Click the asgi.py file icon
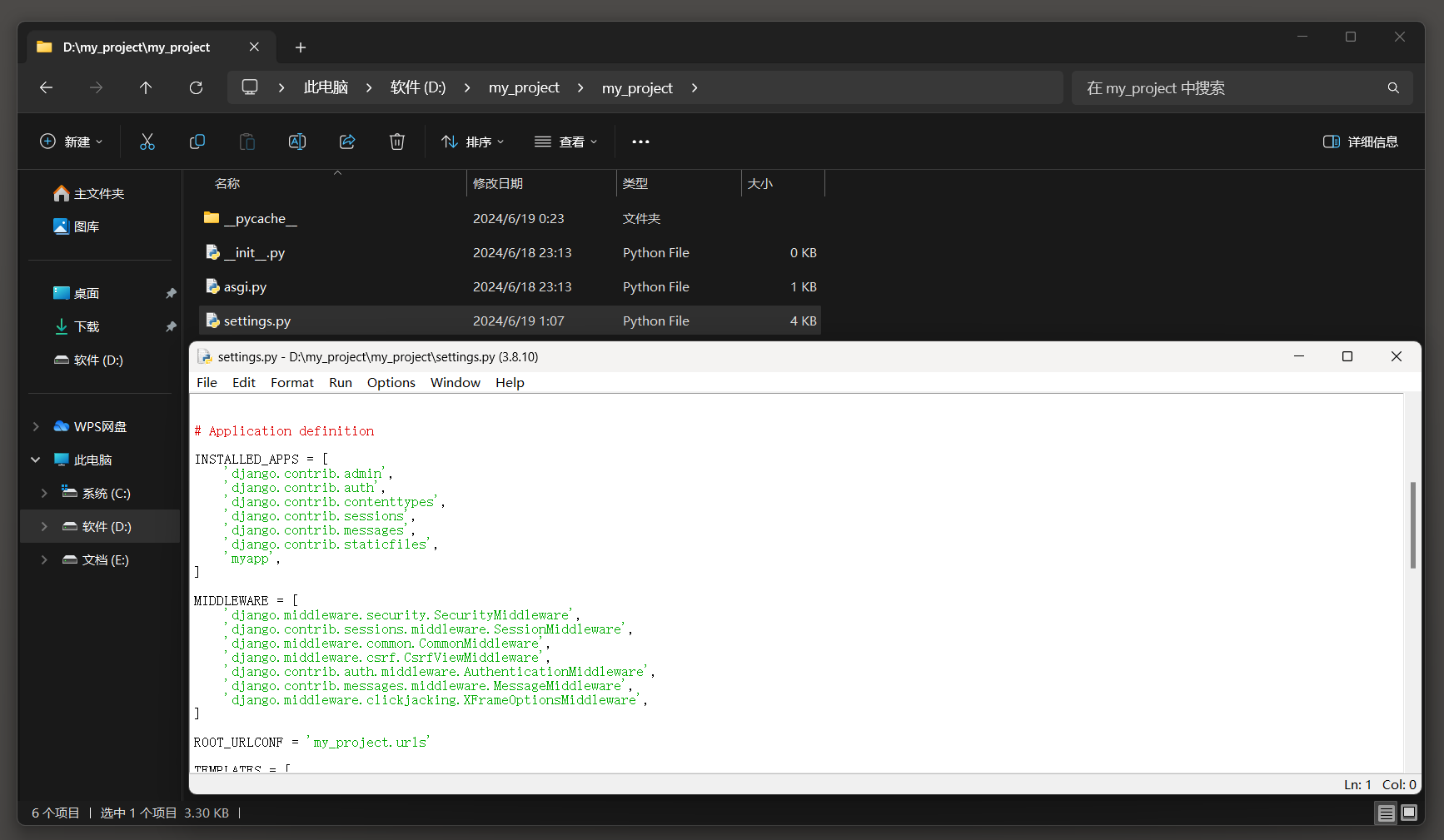 [212, 286]
